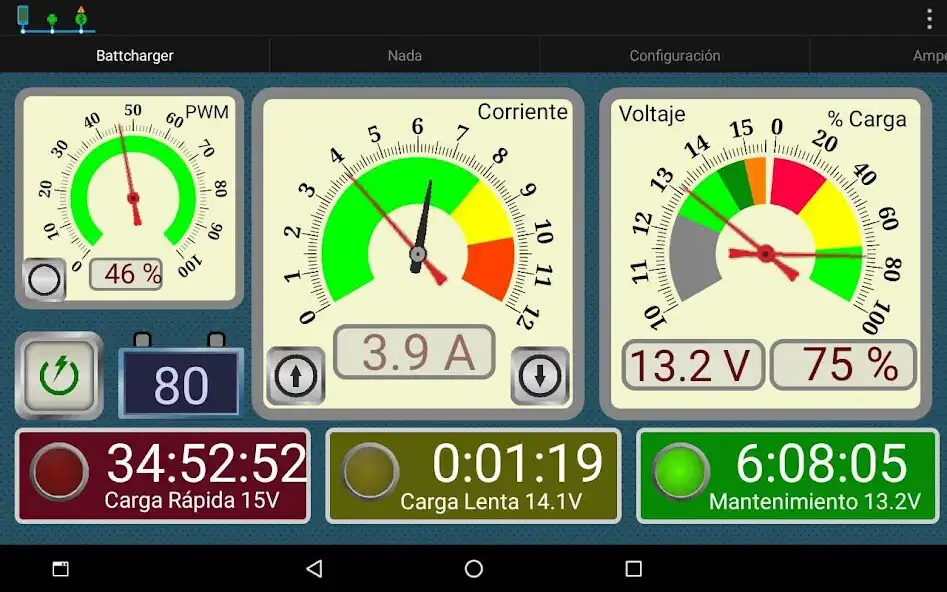The height and width of the screenshot is (592, 947).
Task: Tap the 46 % PWM readout
Action: pos(126,274)
